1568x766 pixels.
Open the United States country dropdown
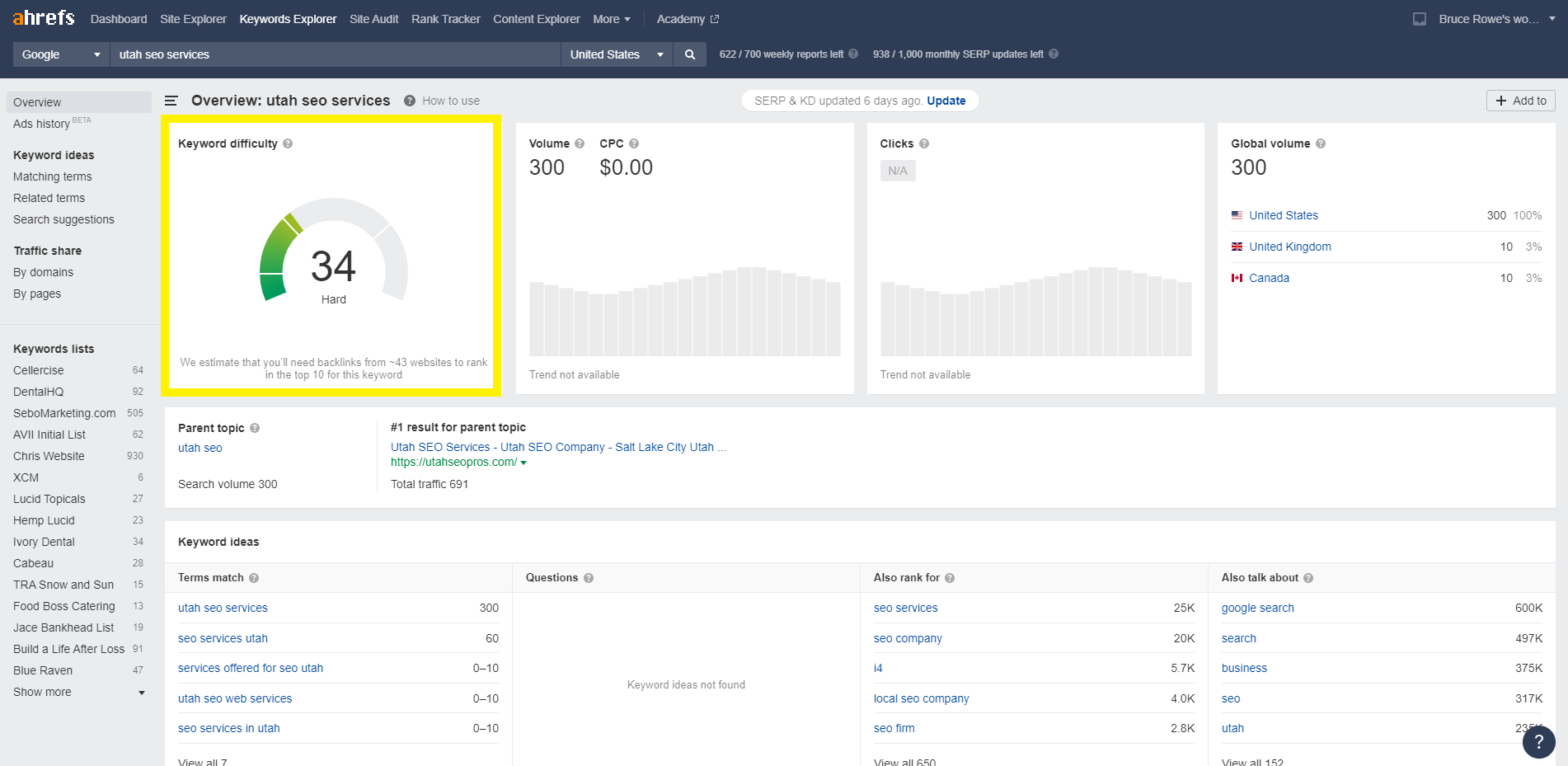[617, 54]
